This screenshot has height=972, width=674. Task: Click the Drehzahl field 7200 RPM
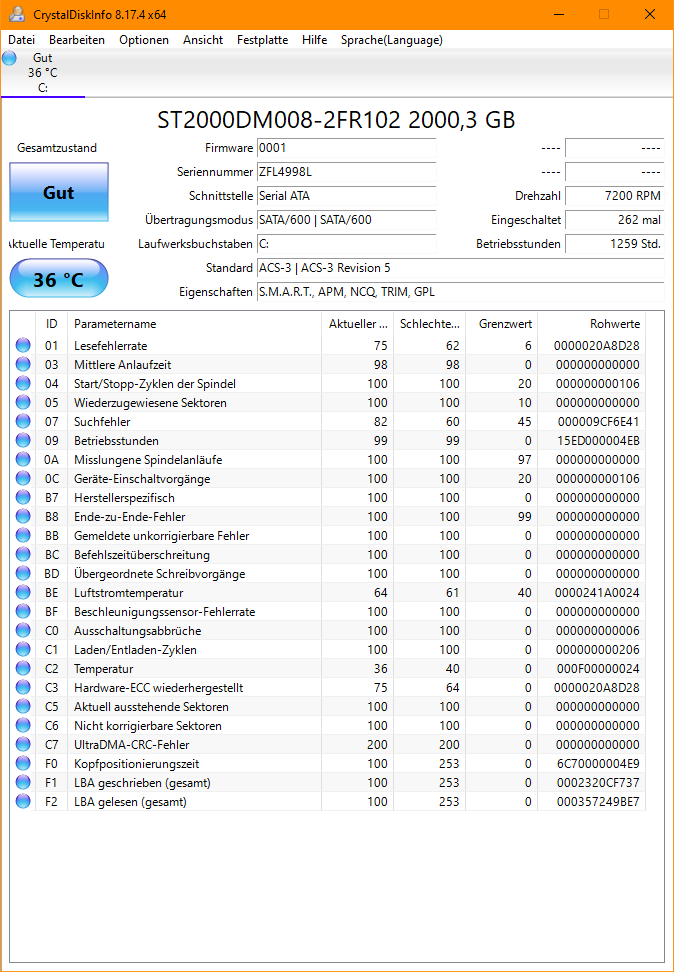tap(614, 196)
